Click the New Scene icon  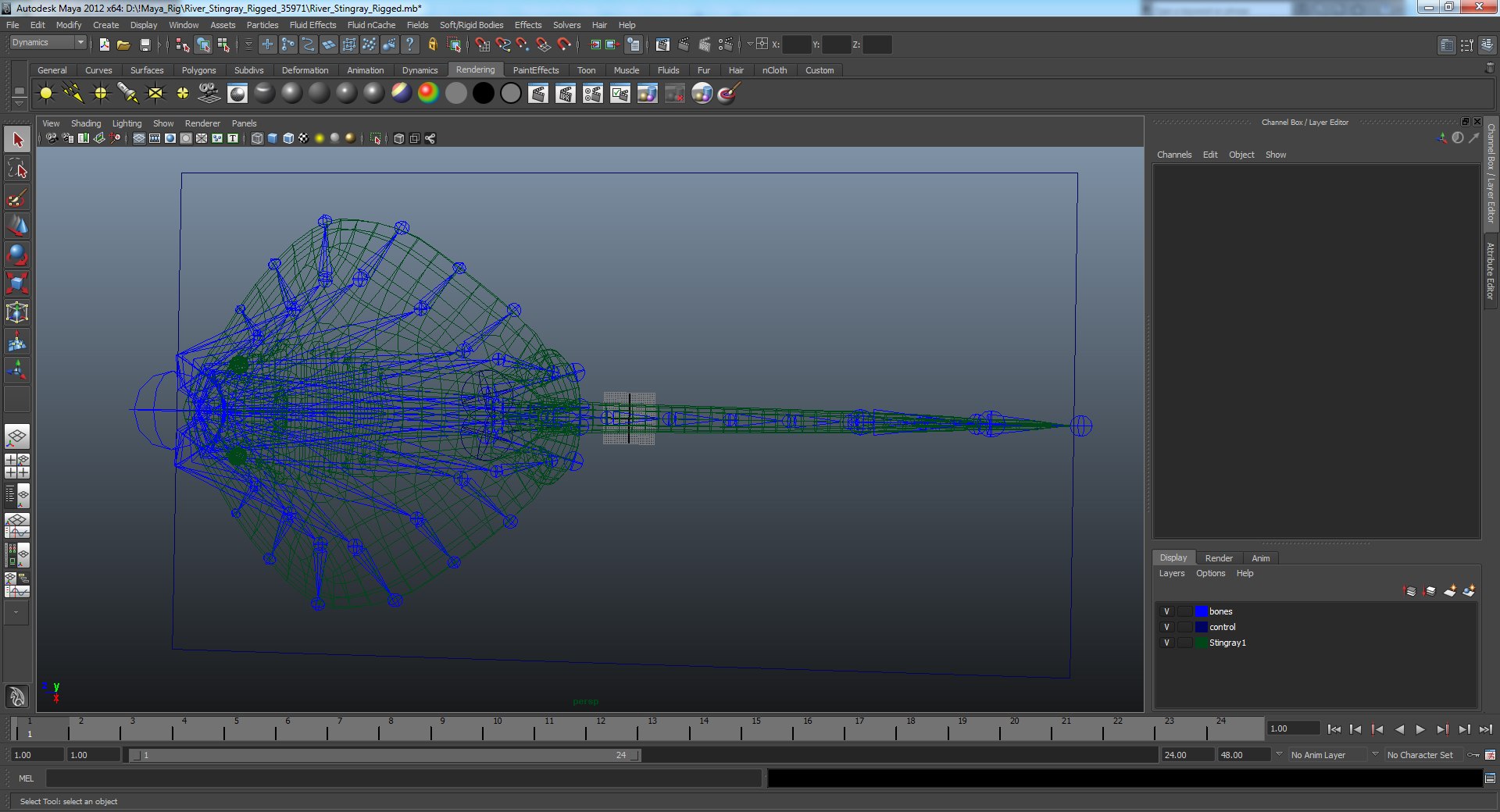pos(104,45)
